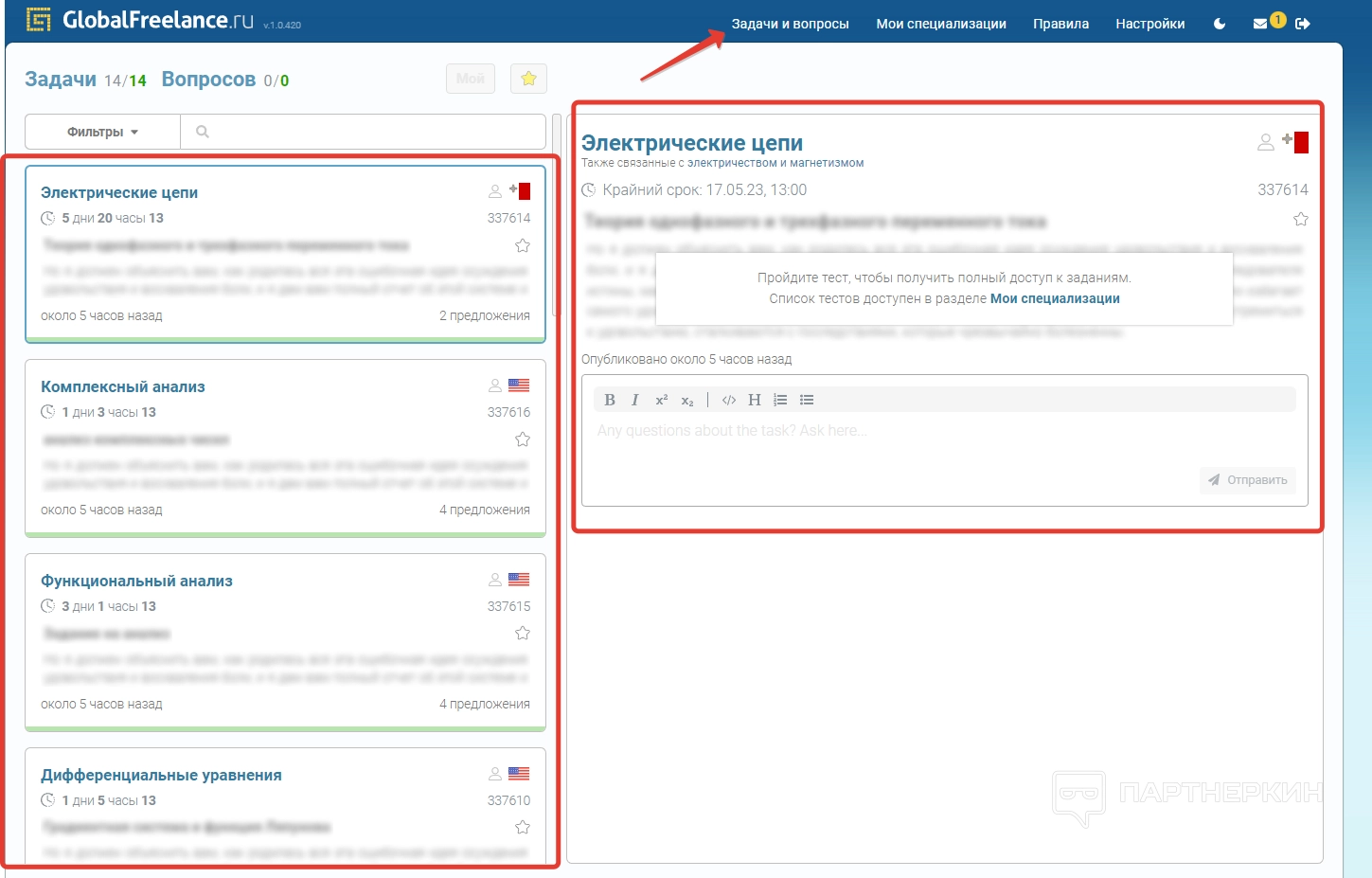Screen dimensions: 1372x878
Task: Click the user icon on the "Функциональный анализ" card
Action: tap(495, 580)
